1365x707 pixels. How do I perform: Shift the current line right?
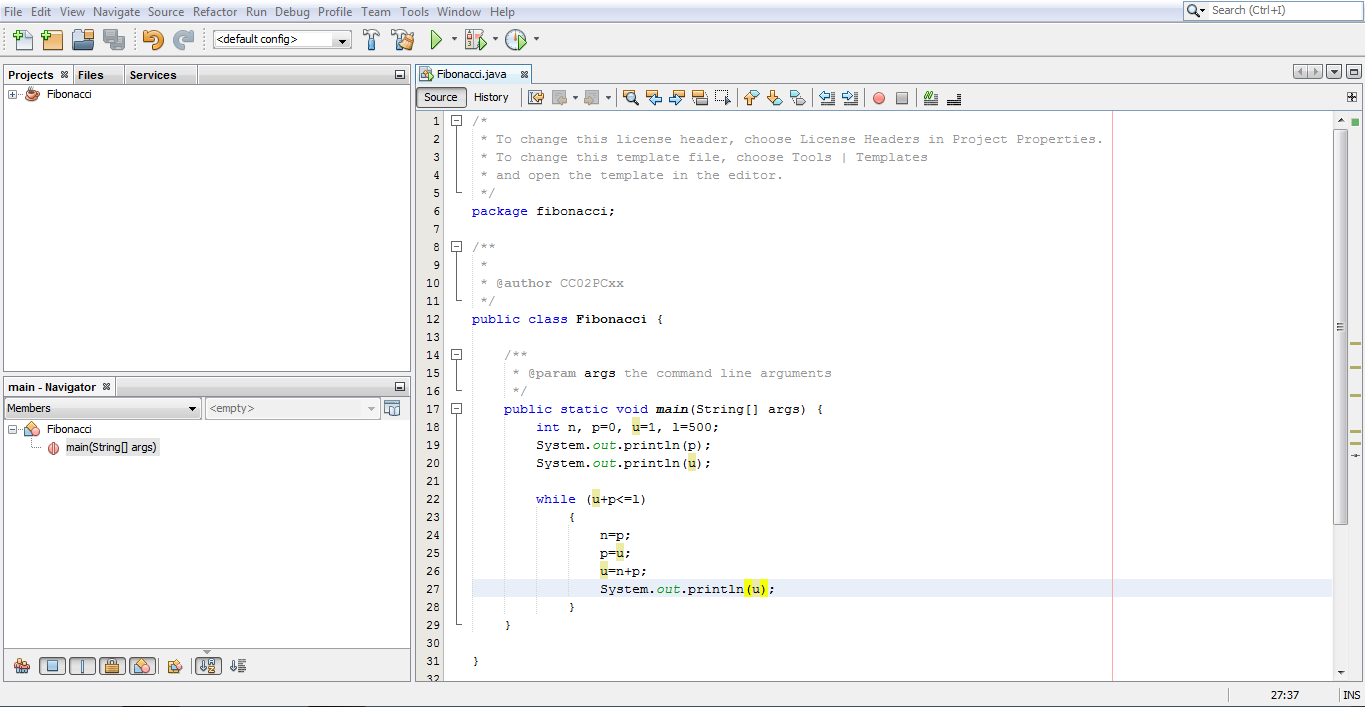click(x=848, y=97)
